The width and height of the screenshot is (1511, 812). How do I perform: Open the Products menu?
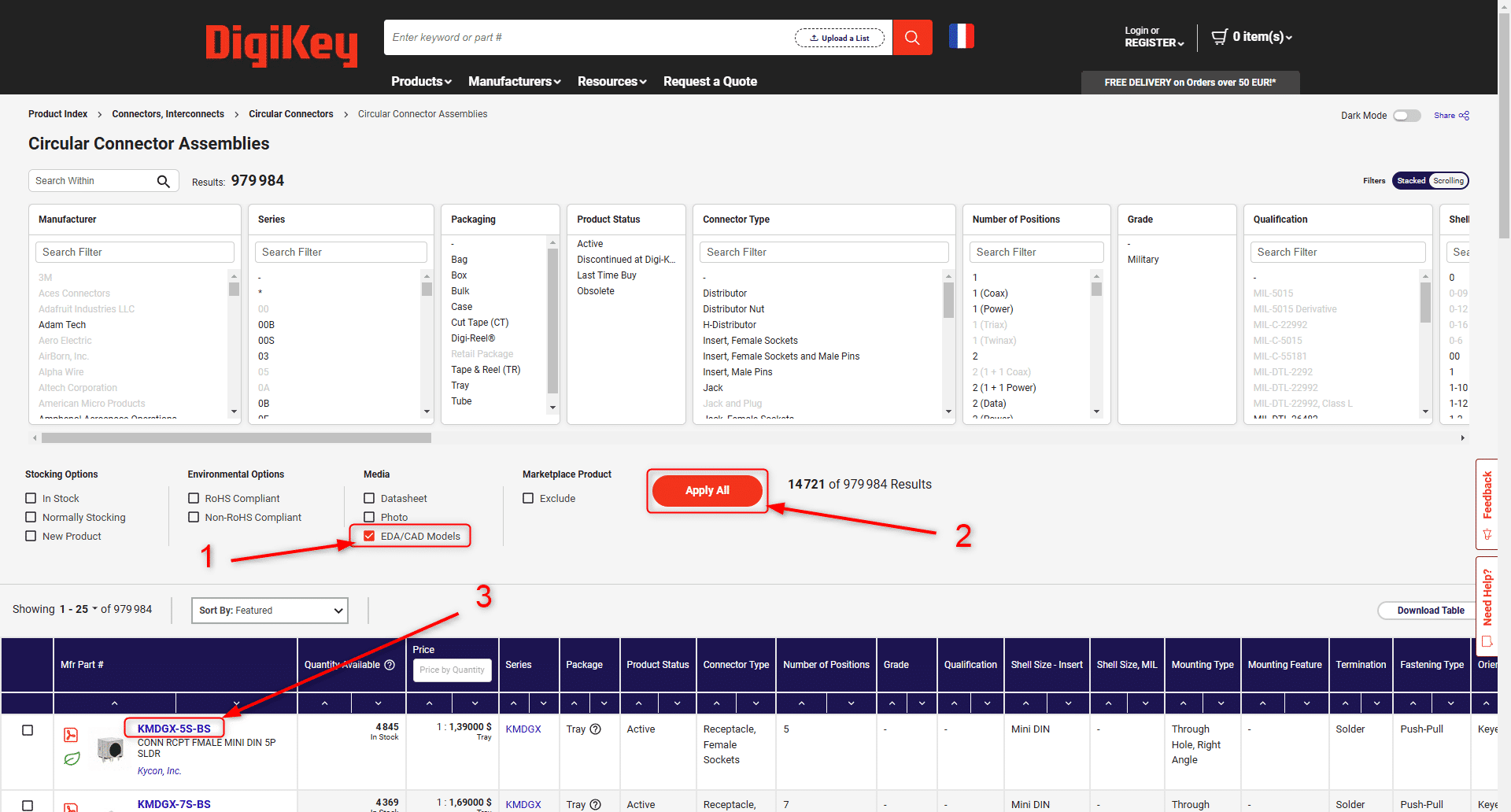click(x=421, y=82)
